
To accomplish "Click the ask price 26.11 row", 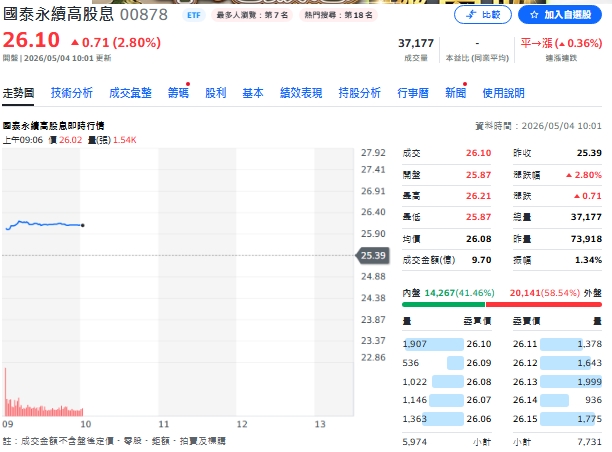I will 557,344.
